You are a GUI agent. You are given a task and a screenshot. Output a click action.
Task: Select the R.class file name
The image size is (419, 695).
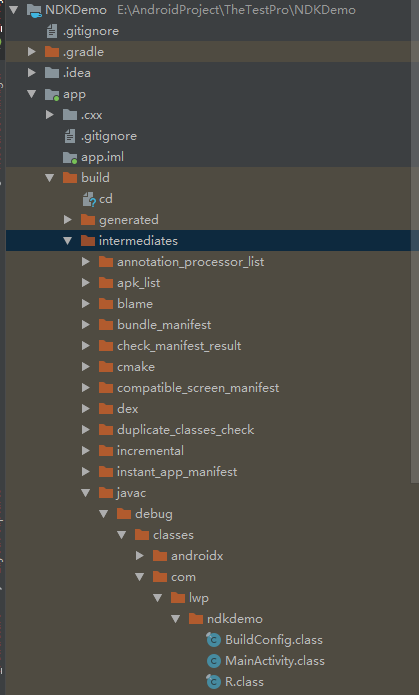(244, 682)
